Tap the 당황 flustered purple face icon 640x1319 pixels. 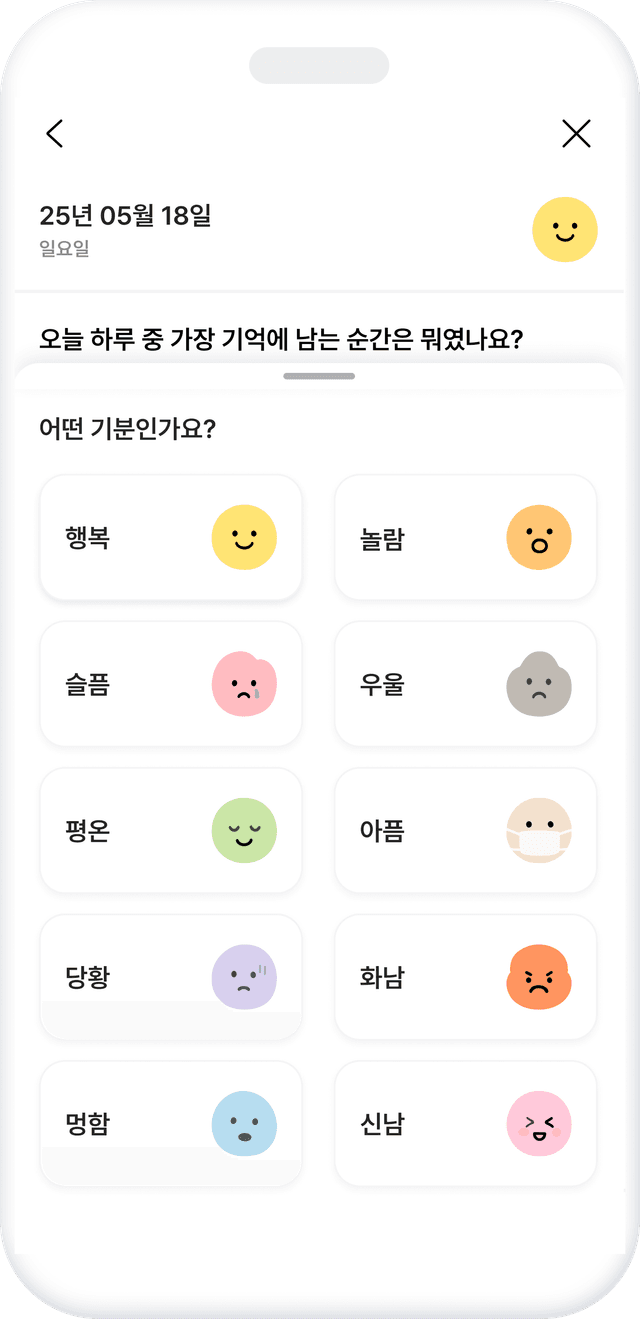tap(244, 978)
